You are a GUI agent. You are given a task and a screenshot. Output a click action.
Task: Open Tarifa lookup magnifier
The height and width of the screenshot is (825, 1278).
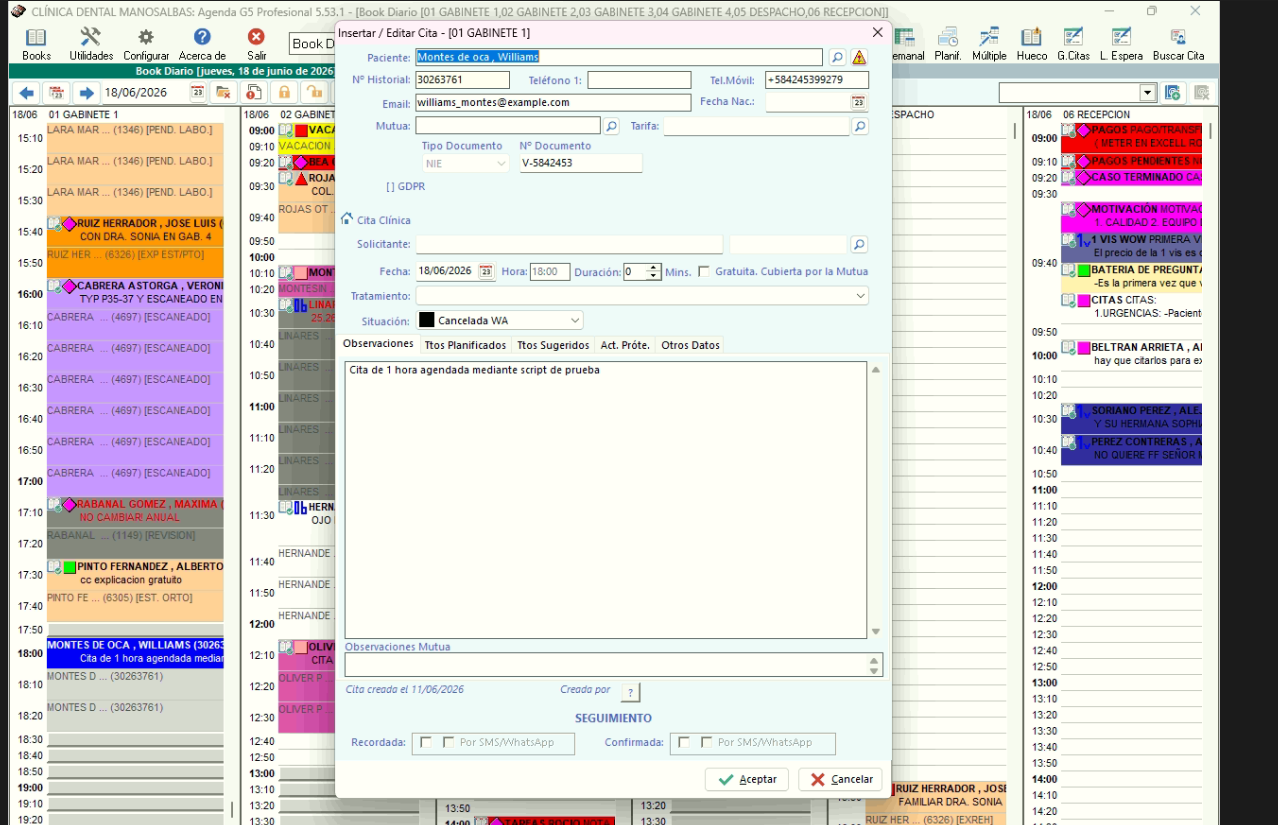(x=859, y=126)
